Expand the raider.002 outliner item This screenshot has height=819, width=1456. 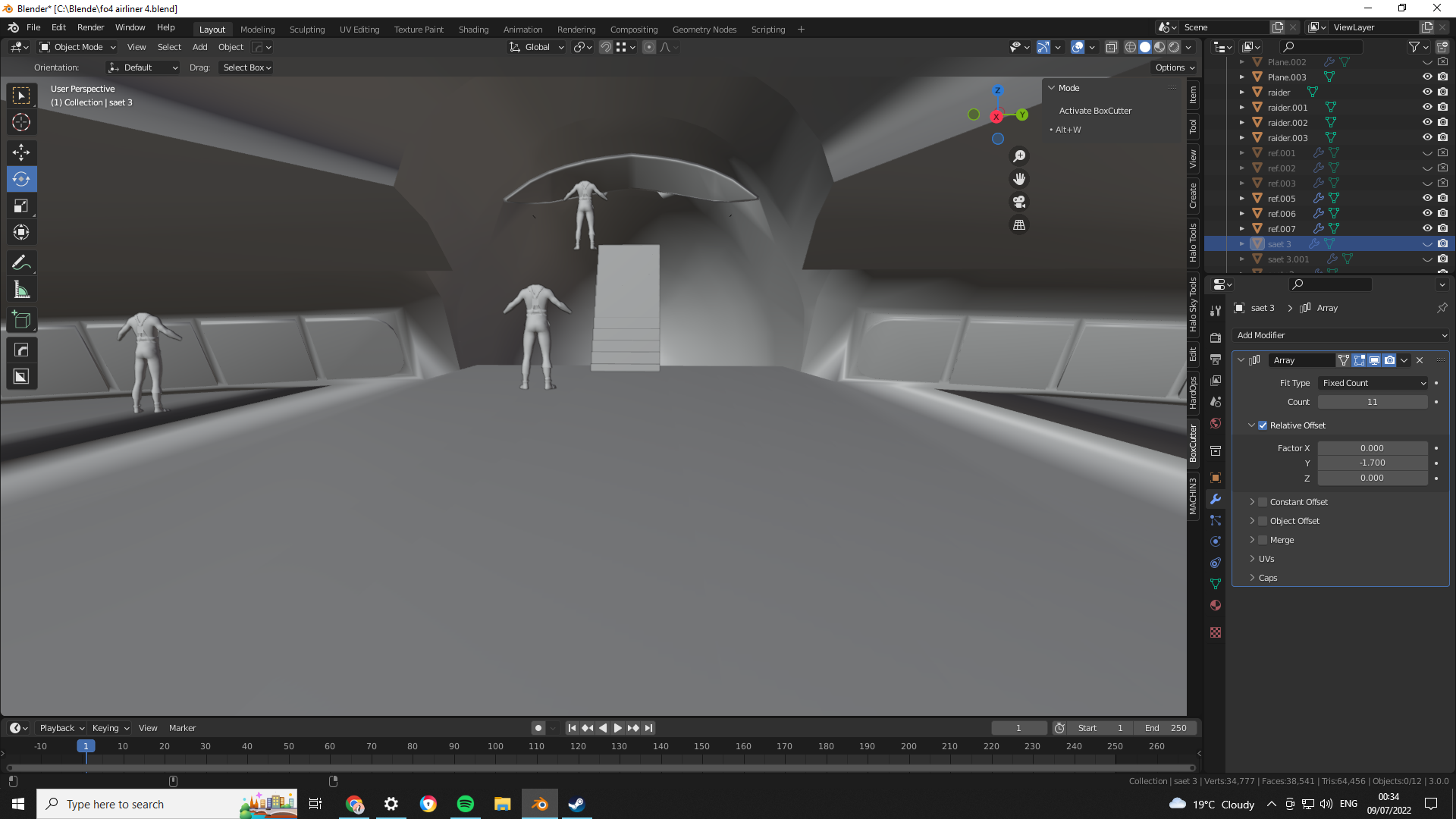(1241, 122)
